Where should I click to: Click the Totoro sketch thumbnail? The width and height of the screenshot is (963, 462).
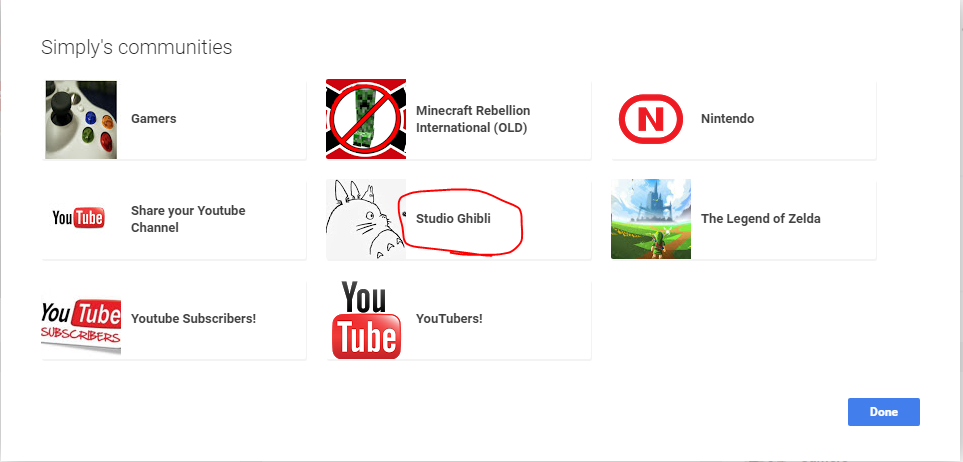366,219
